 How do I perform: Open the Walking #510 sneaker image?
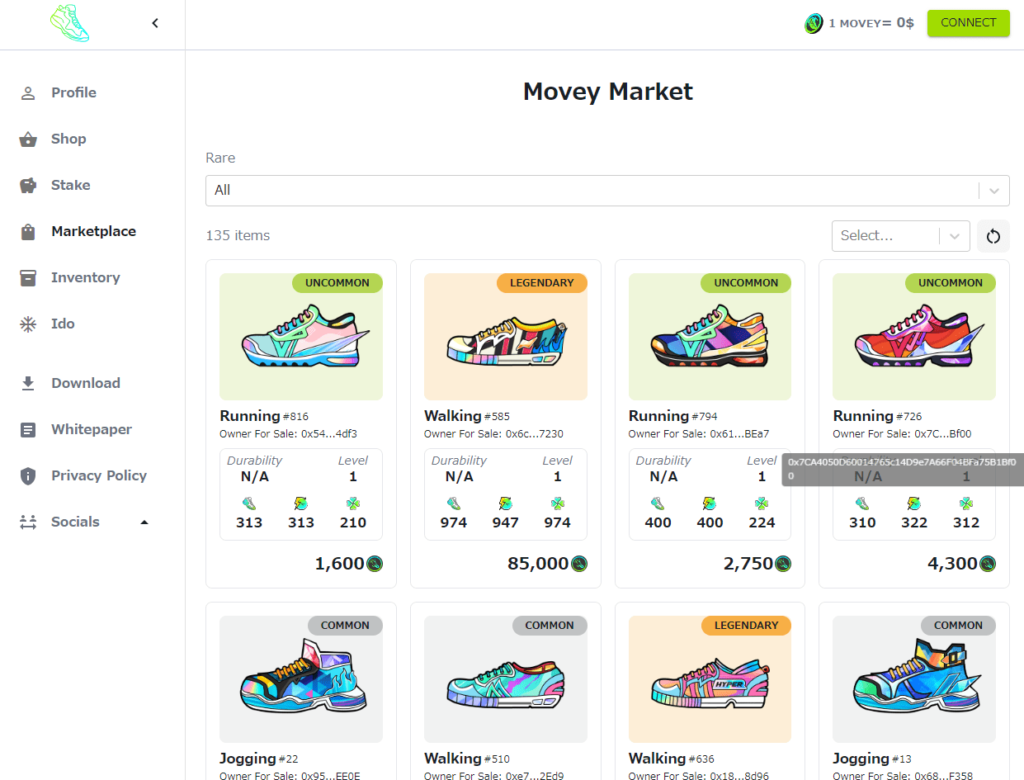pos(505,679)
